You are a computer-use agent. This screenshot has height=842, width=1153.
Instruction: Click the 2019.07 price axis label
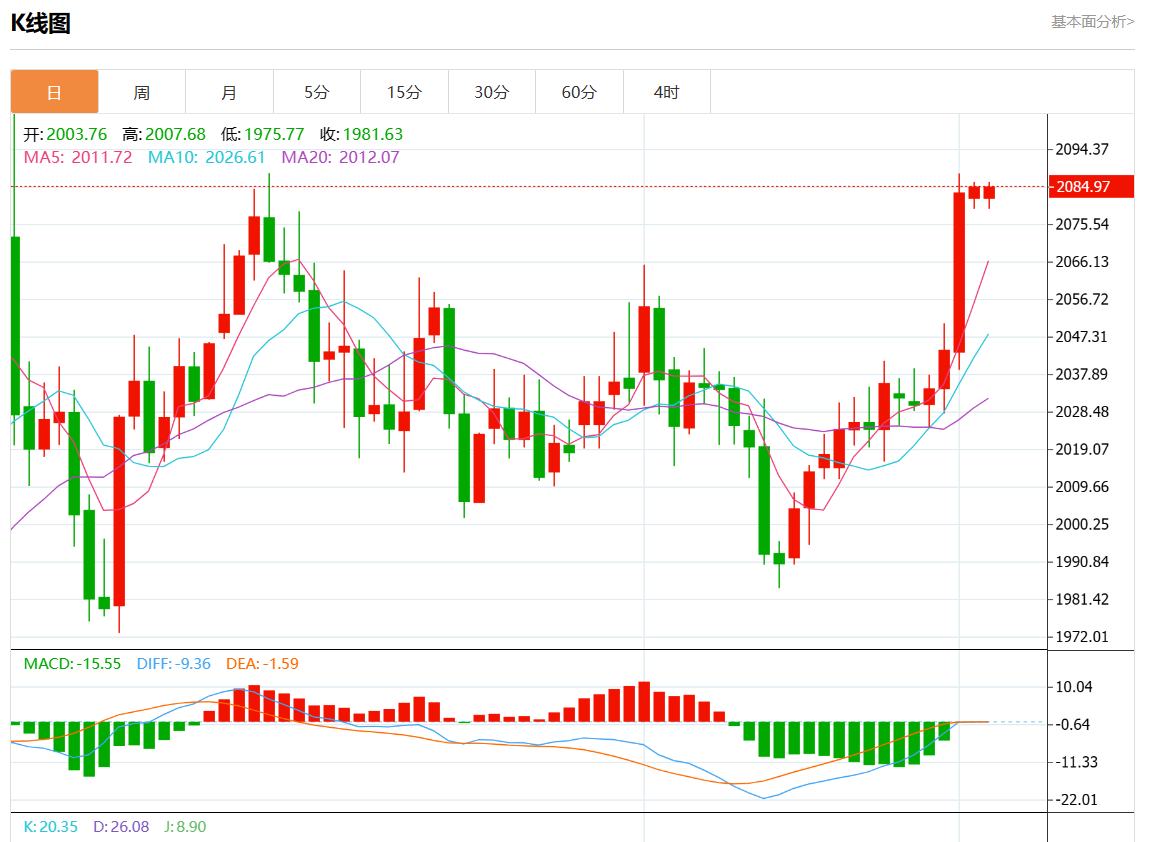point(1082,449)
